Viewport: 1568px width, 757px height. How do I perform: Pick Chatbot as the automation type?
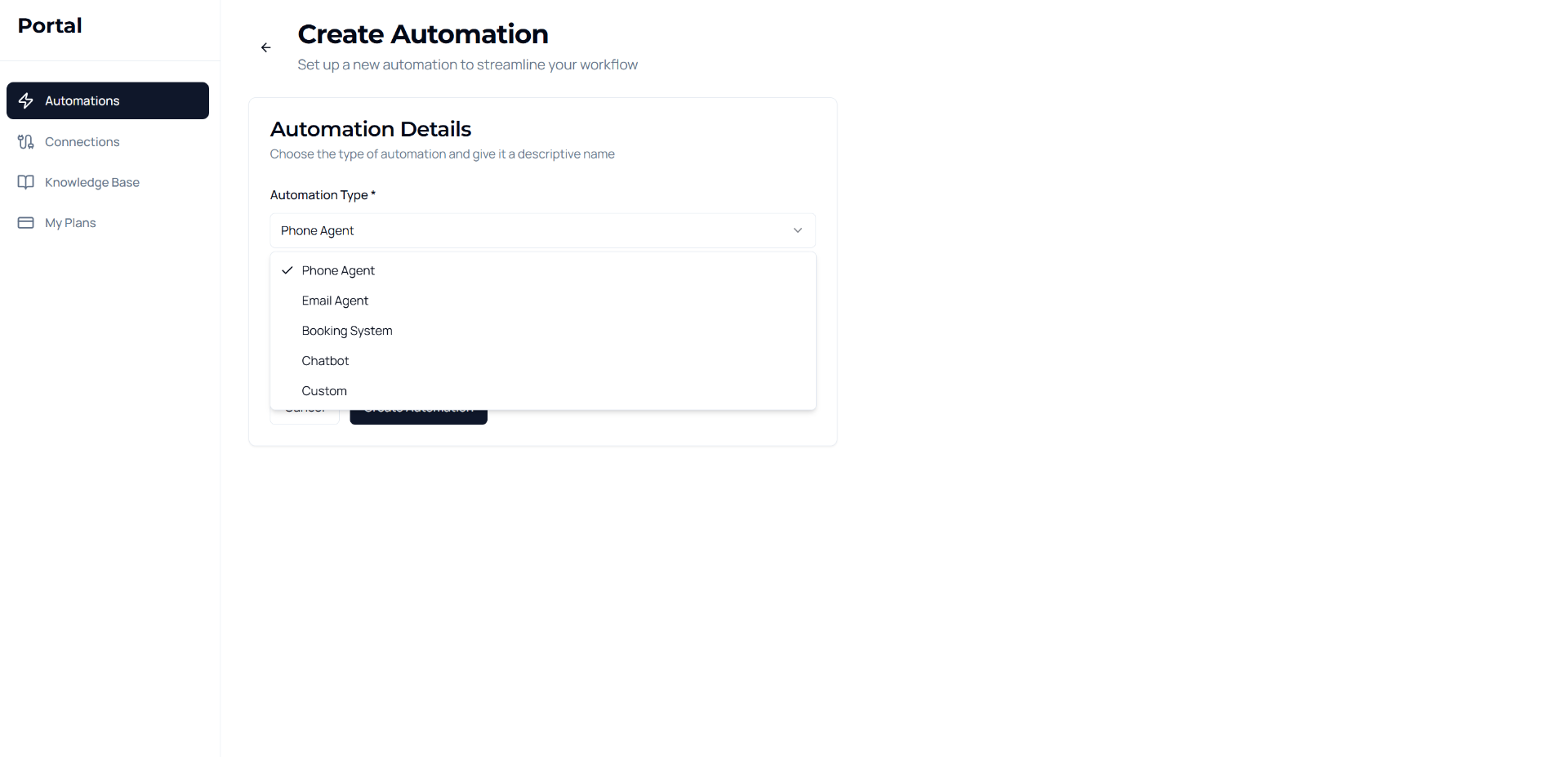click(x=325, y=361)
